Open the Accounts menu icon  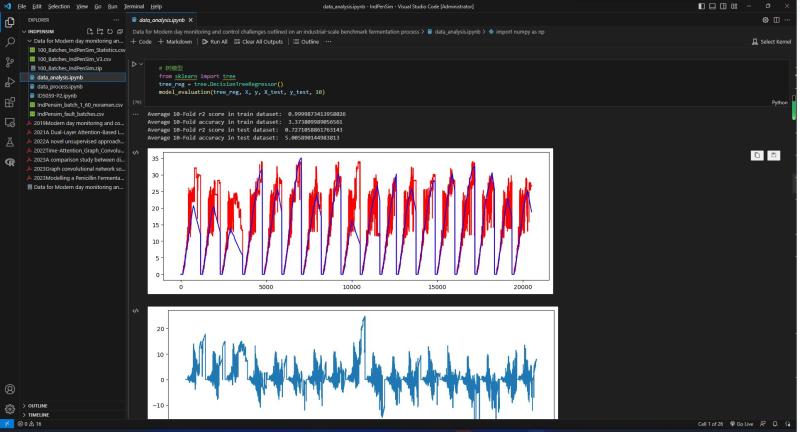(x=9, y=389)
